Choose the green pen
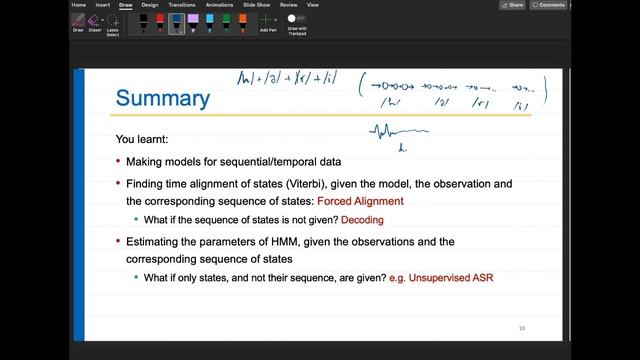This screenshot has width=640, height=360. [226, 23]
